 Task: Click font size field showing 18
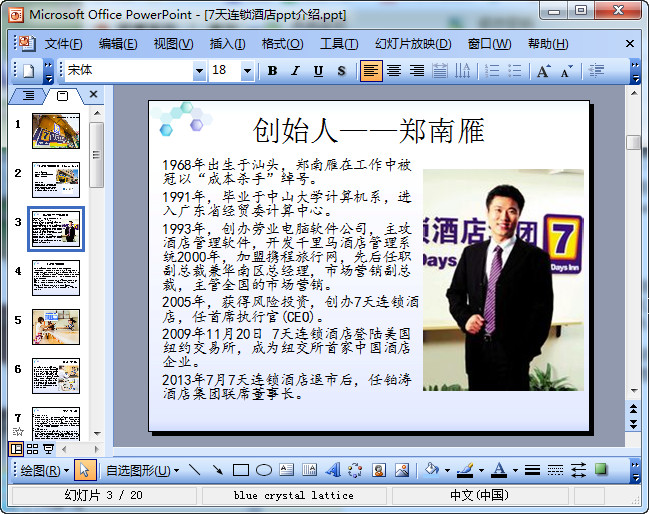(x=225, y=70)
